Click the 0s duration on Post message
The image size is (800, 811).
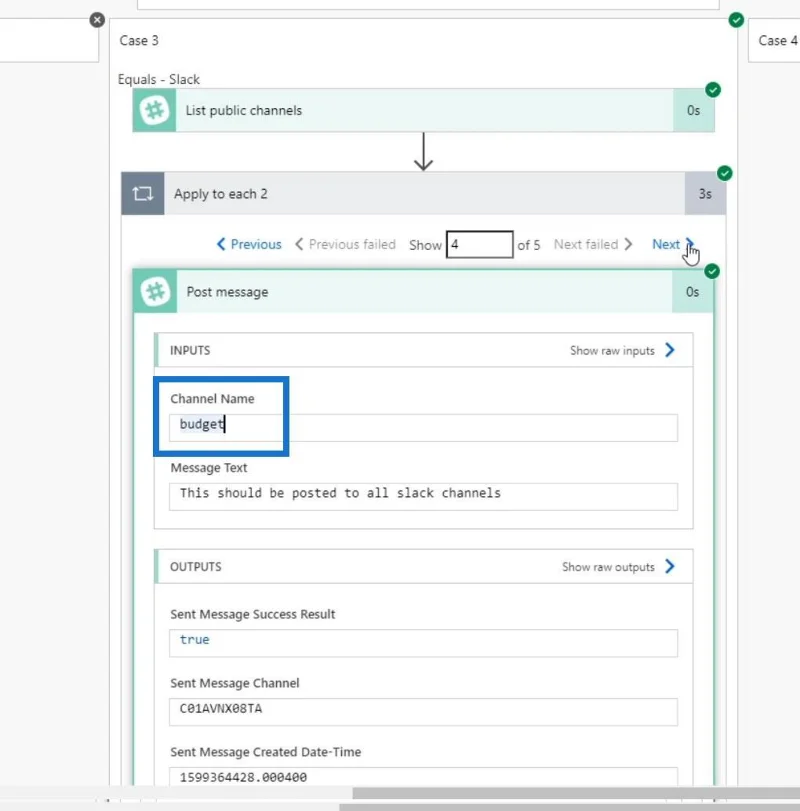coord(692,292)
